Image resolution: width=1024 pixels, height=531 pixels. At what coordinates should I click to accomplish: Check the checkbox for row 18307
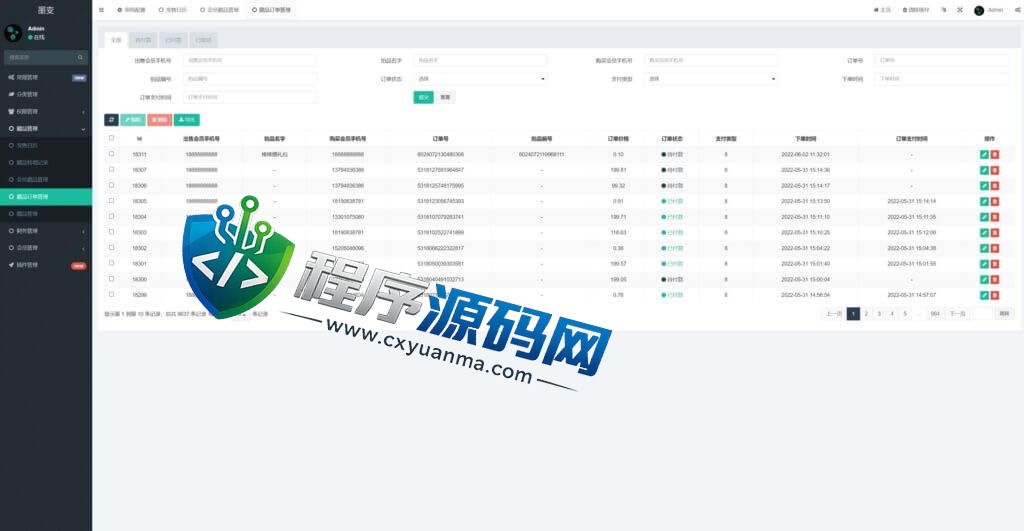pos(111,169)
